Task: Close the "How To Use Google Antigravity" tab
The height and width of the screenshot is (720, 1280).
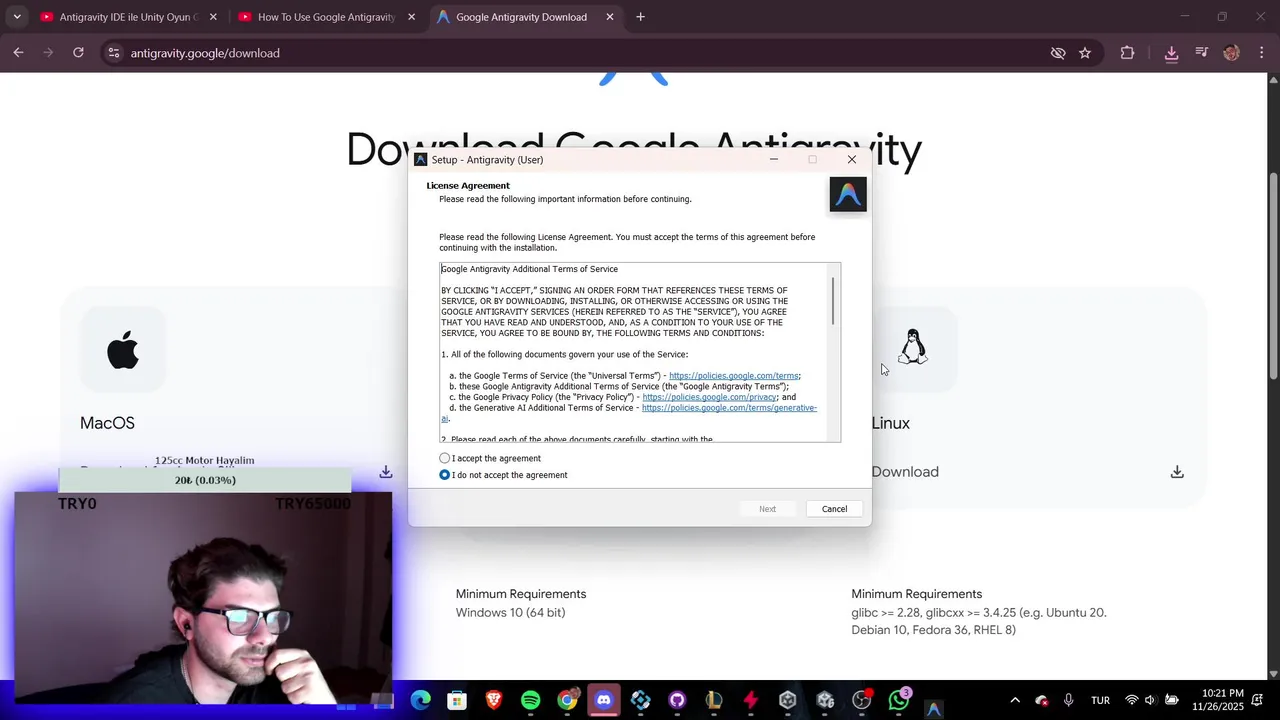Action: pyautogui.click(x=411, y=17)
